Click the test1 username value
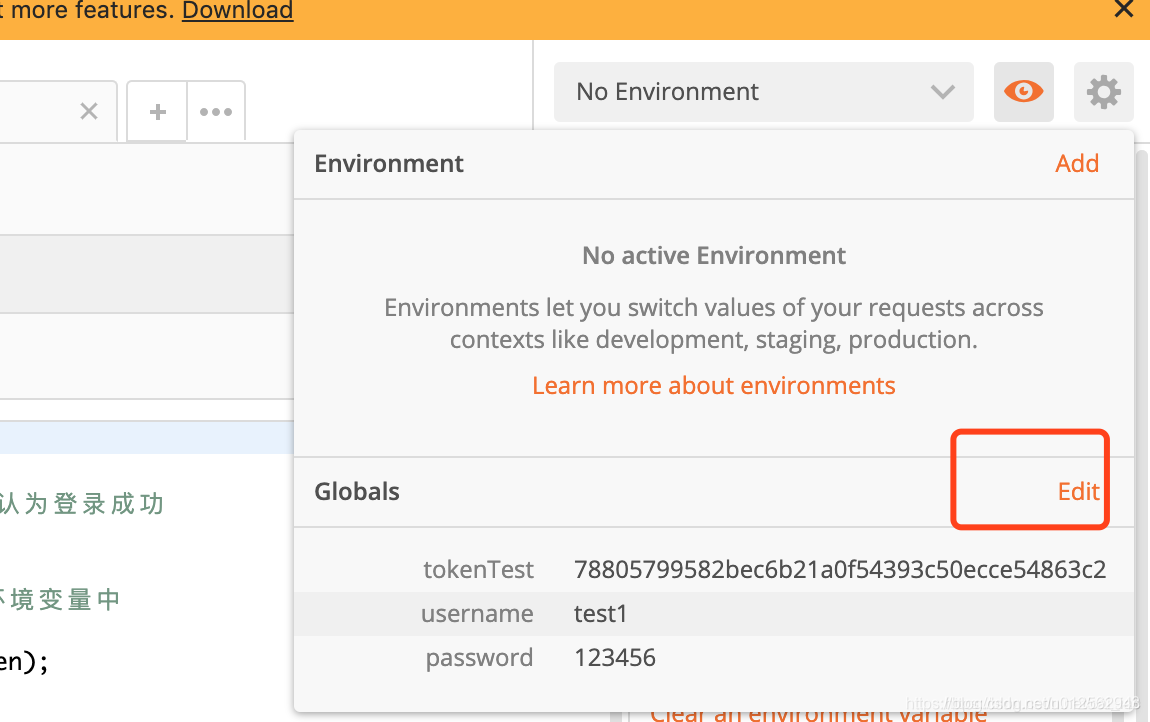The height and width of the screenshot is (722, 1150). [601, 613]
